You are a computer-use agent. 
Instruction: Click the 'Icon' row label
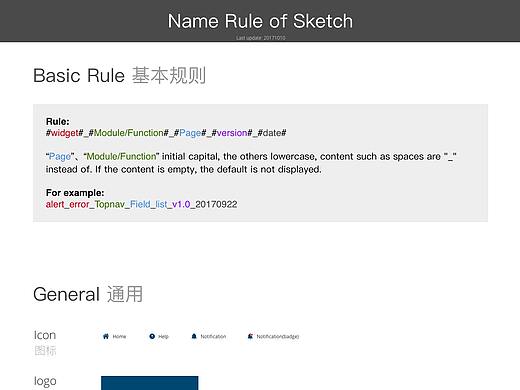click(45, 335)
